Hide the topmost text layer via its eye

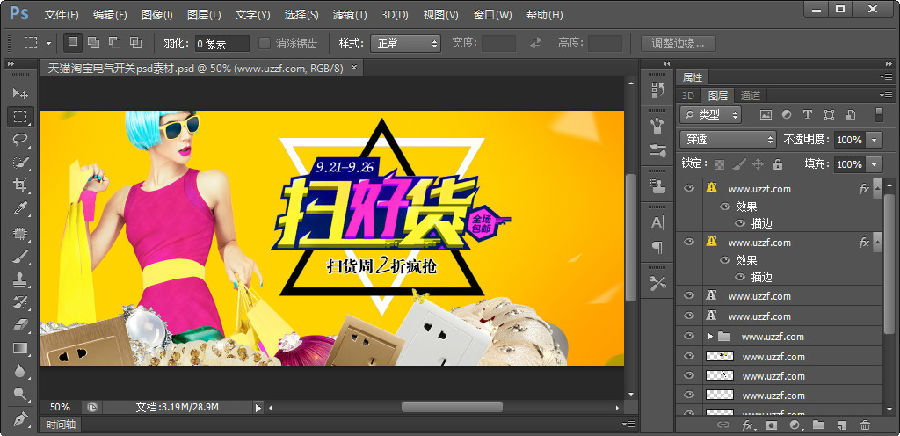[x=689, y=188]
